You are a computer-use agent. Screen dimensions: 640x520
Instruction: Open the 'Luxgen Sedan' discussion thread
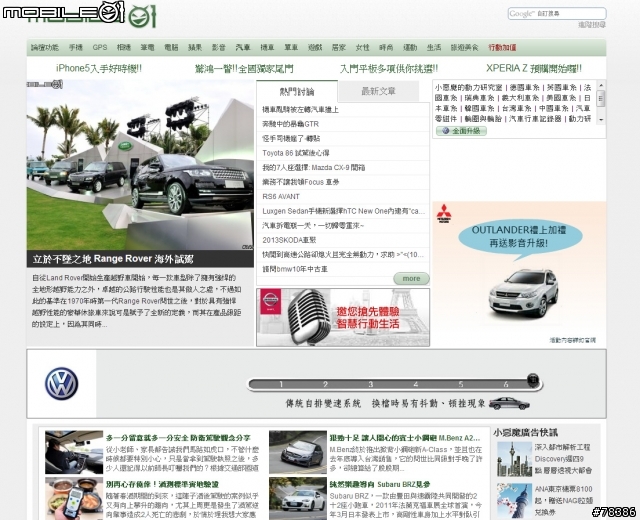click(343, 211)
